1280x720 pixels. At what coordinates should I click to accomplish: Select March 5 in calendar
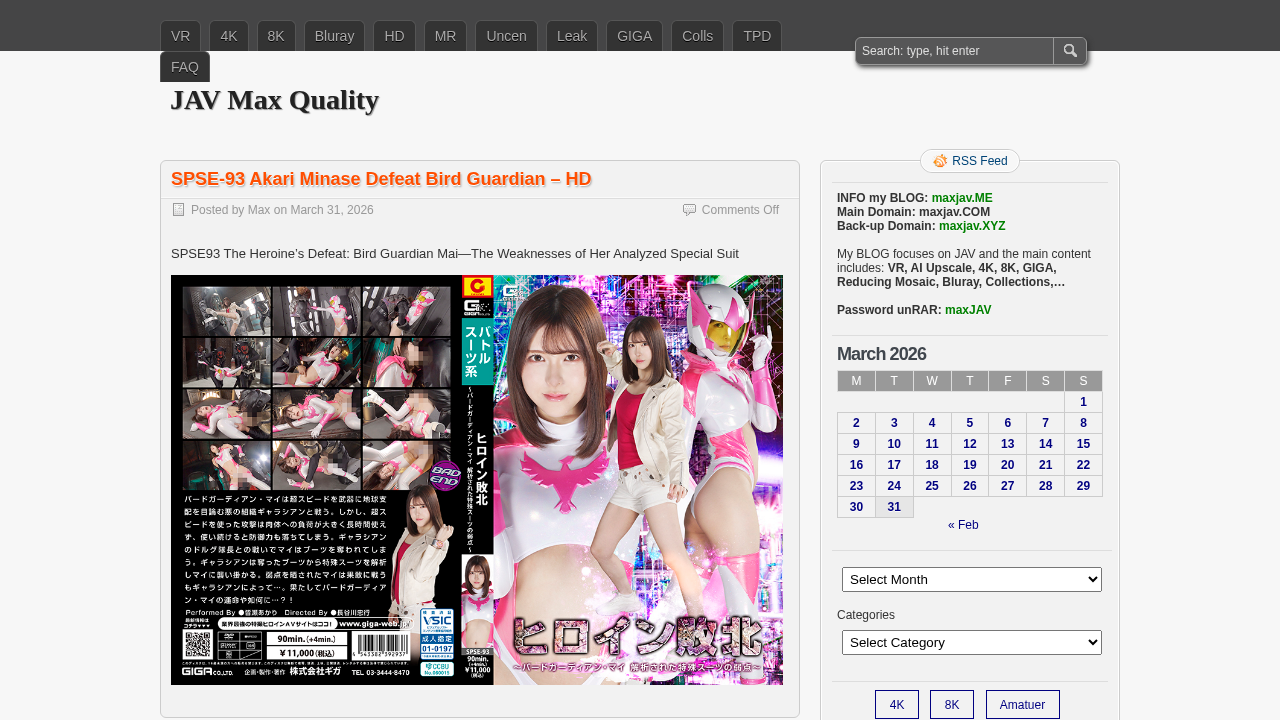click(969, 423)
